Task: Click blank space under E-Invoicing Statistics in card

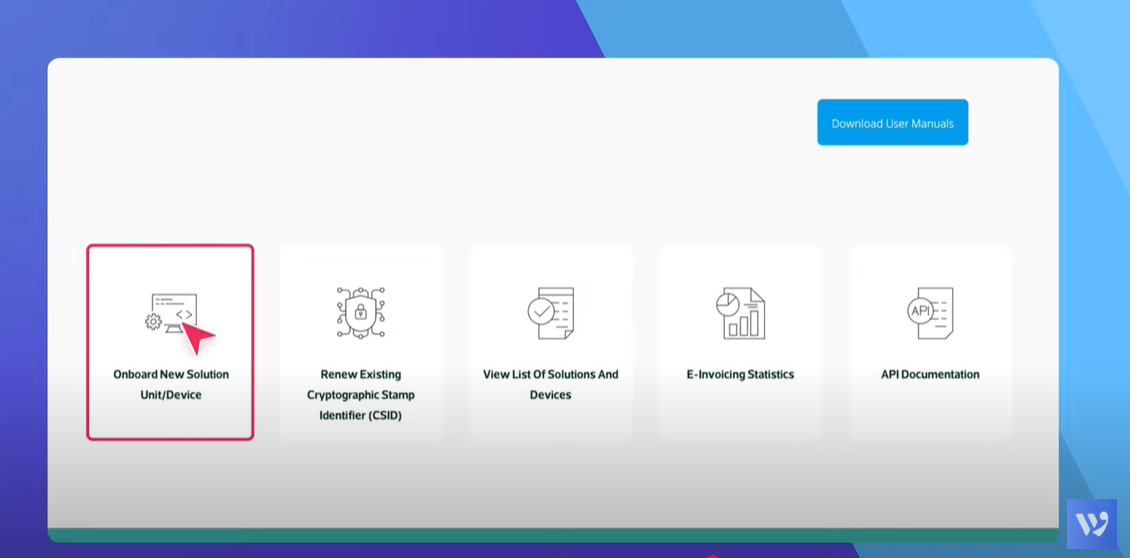Action: (x=740, y=415)
